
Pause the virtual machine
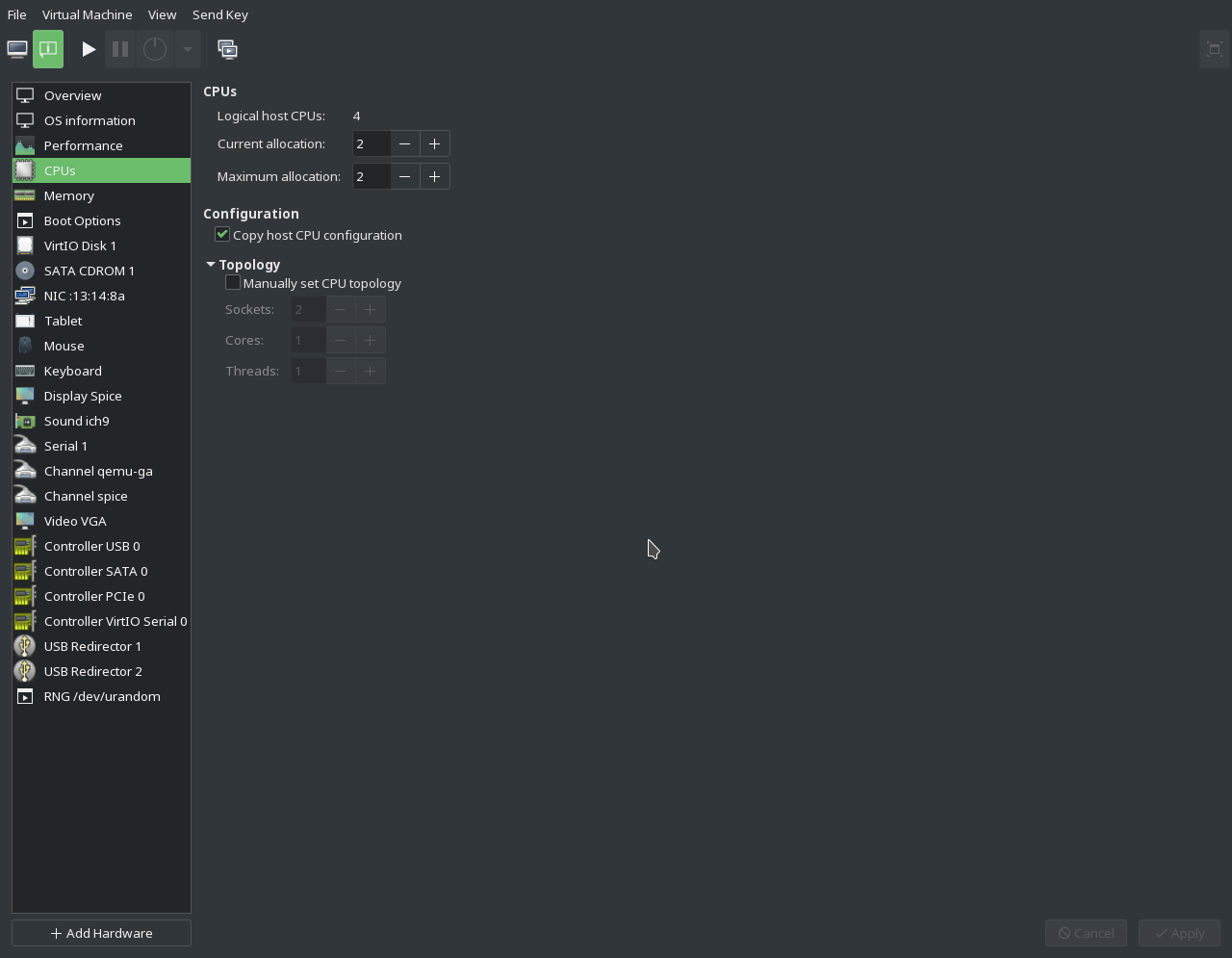tap(119, 48)
